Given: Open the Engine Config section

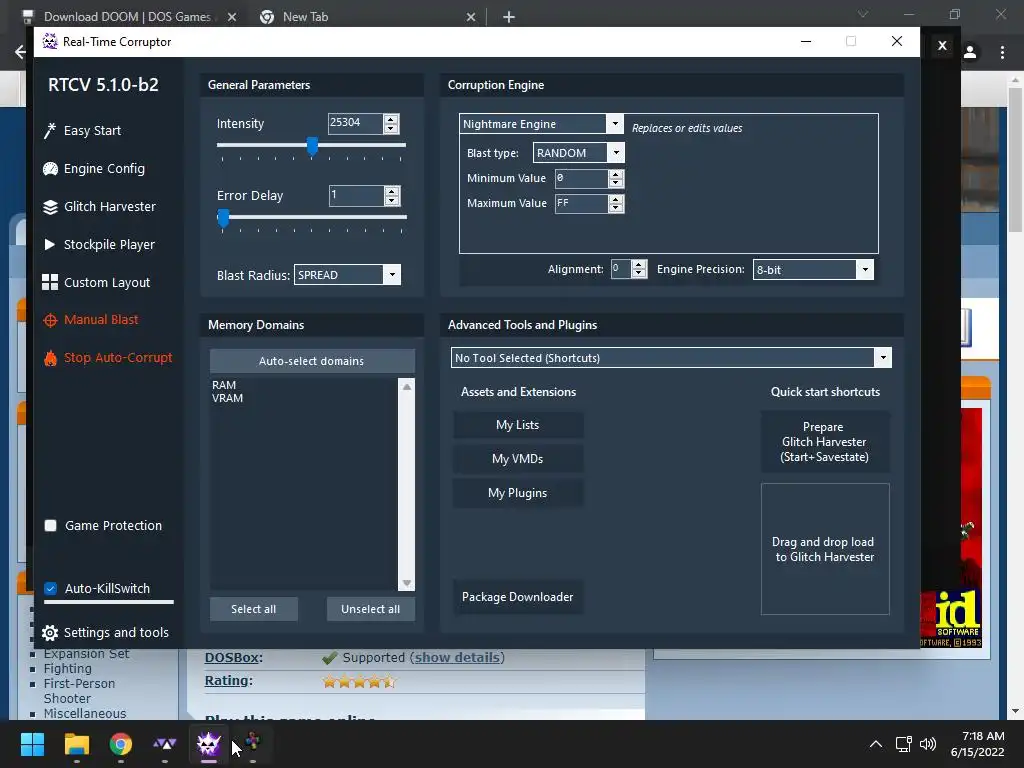Looking at the screenshot, I should (x=104, y=168).
